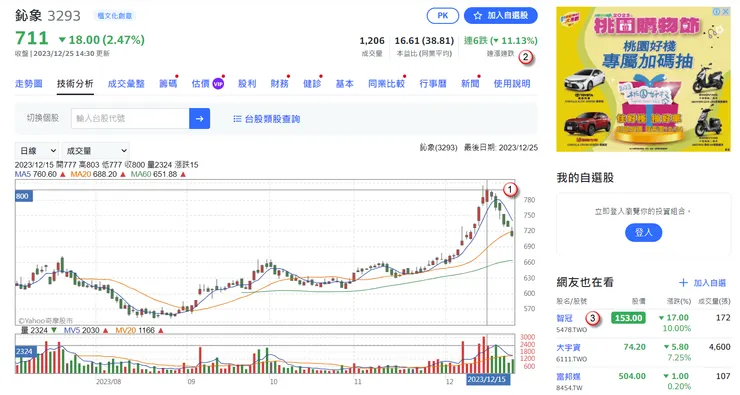The image size is (740, 395).
Task: Click 加入自選 plus link
Action: (702, 283)
